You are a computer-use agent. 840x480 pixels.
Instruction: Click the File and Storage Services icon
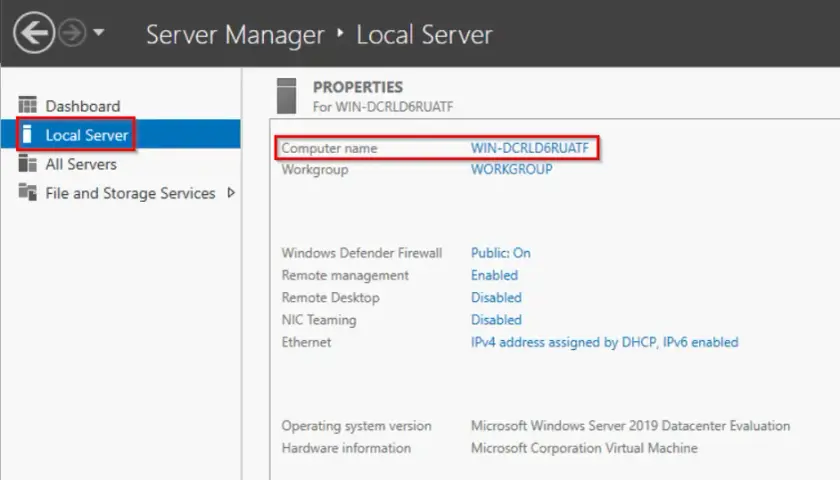pyautogui.click(x=28, y=192)
